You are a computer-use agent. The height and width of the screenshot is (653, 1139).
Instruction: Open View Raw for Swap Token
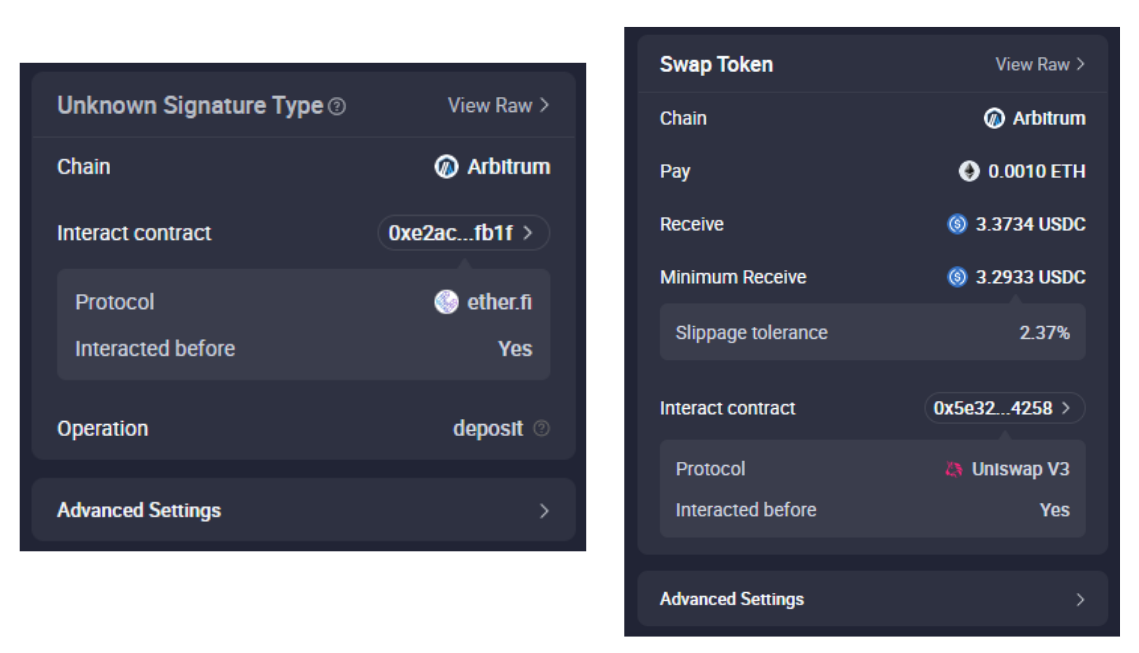(1040, 64)
